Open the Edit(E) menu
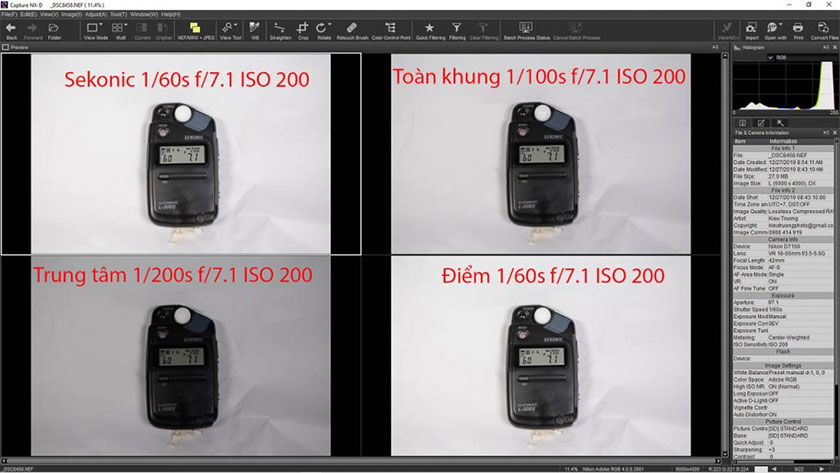The height and width of the screenshot is (473, 840). click(x=28, y=14)
